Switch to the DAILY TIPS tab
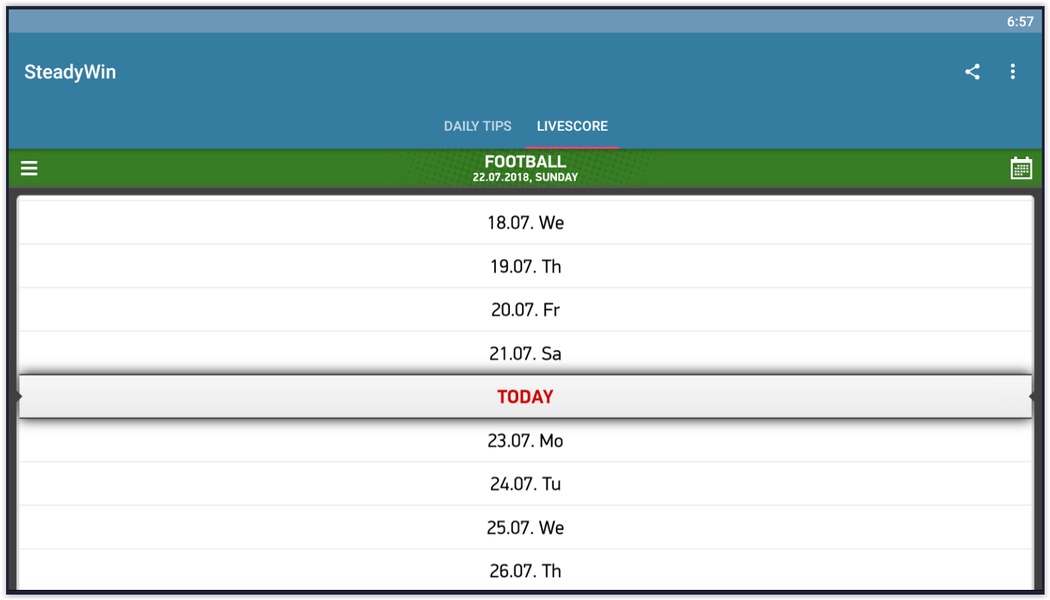The width and height of the screenshot is (1050, 600). (477, 126)
